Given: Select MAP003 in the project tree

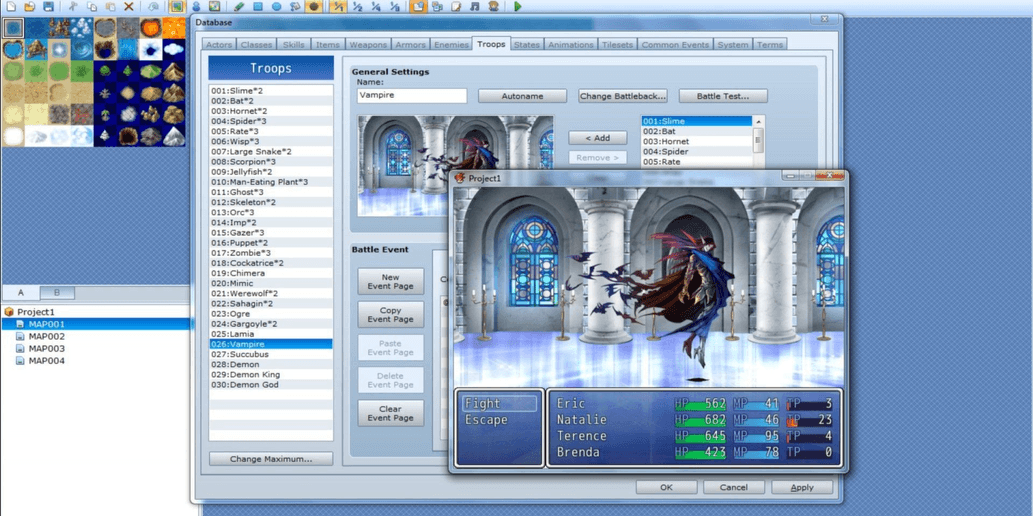Looking at the screenshot, I should [x=46, y=349].
